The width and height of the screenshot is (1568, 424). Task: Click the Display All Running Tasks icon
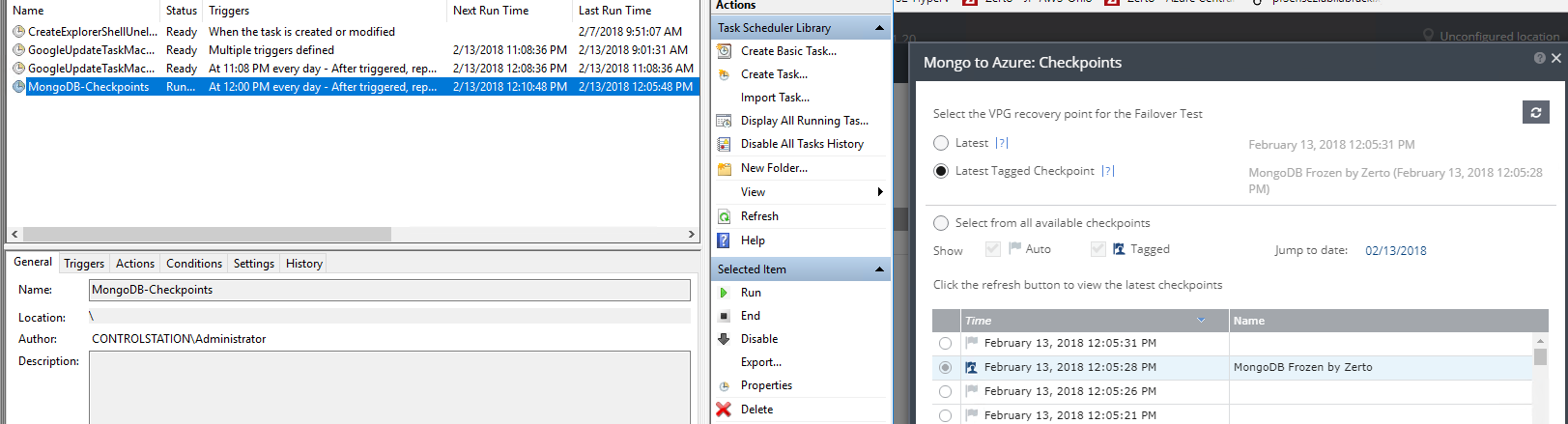(724, 121)
